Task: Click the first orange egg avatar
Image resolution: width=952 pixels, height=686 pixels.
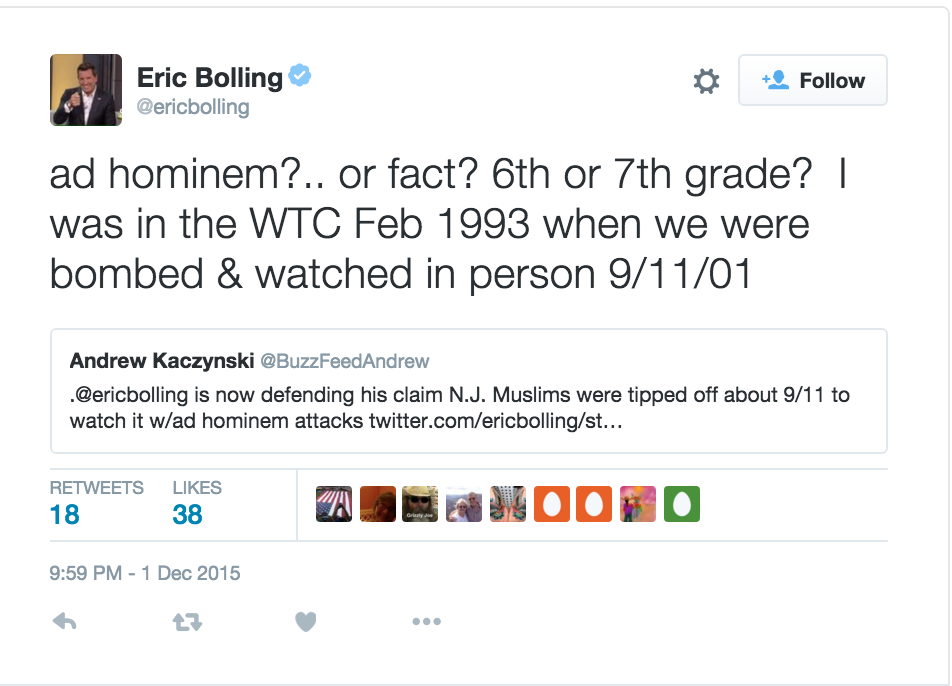Action: [552, 504]
